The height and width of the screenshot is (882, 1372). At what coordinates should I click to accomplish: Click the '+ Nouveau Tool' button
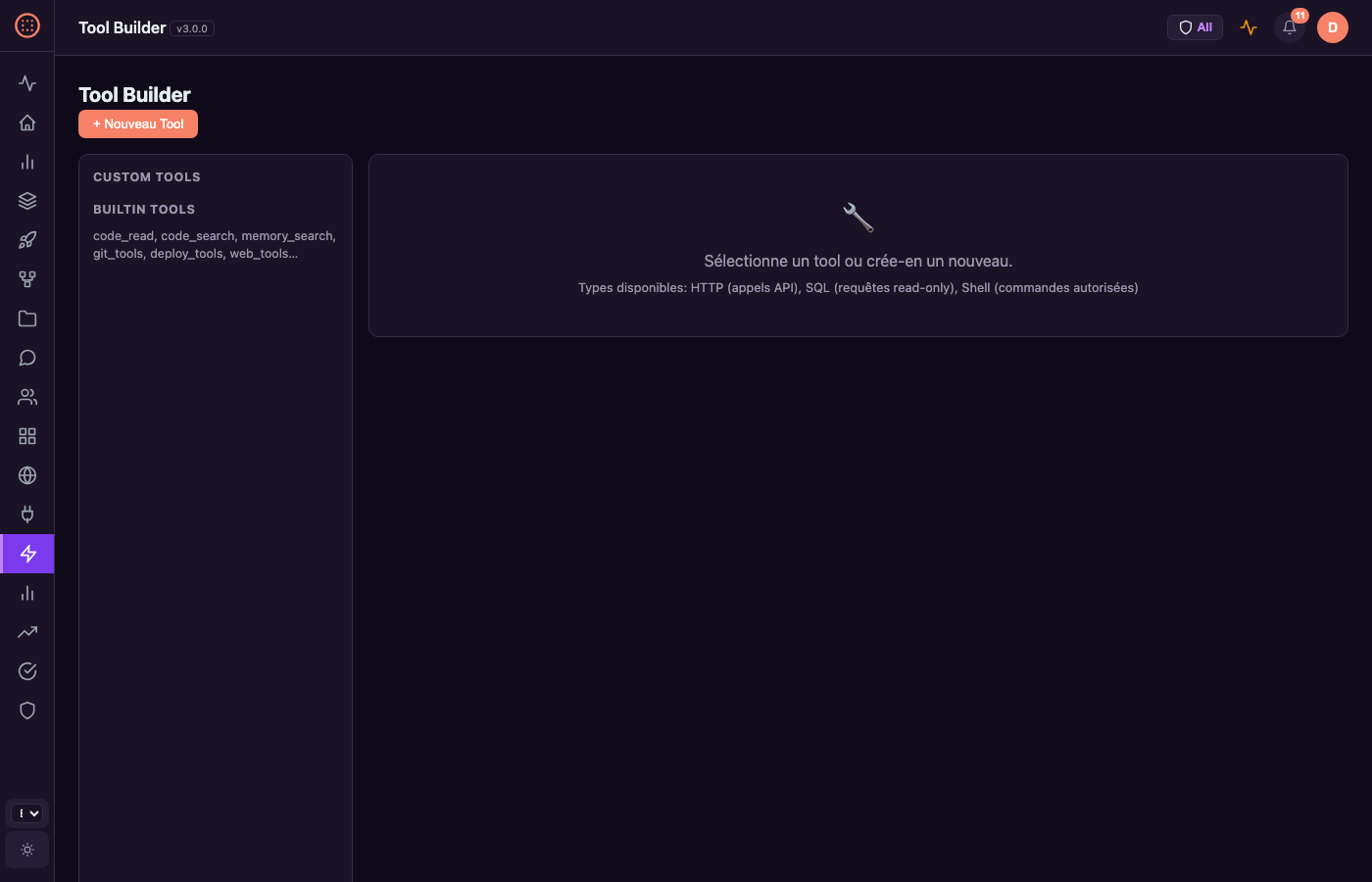coord(138,124)
